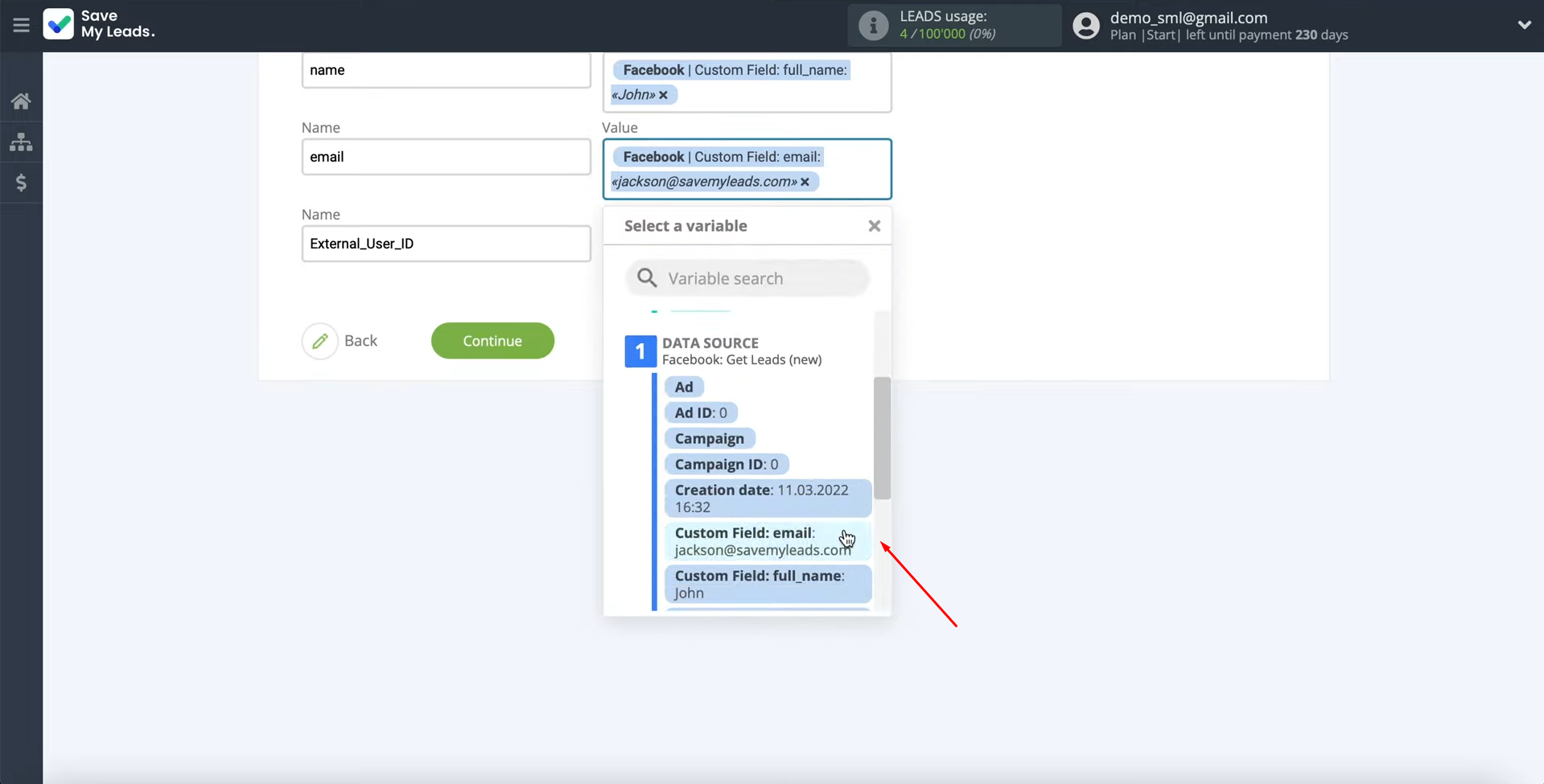The image size is (1544, 784).
Task: Click the Back pencil icon
Action: 319,341
